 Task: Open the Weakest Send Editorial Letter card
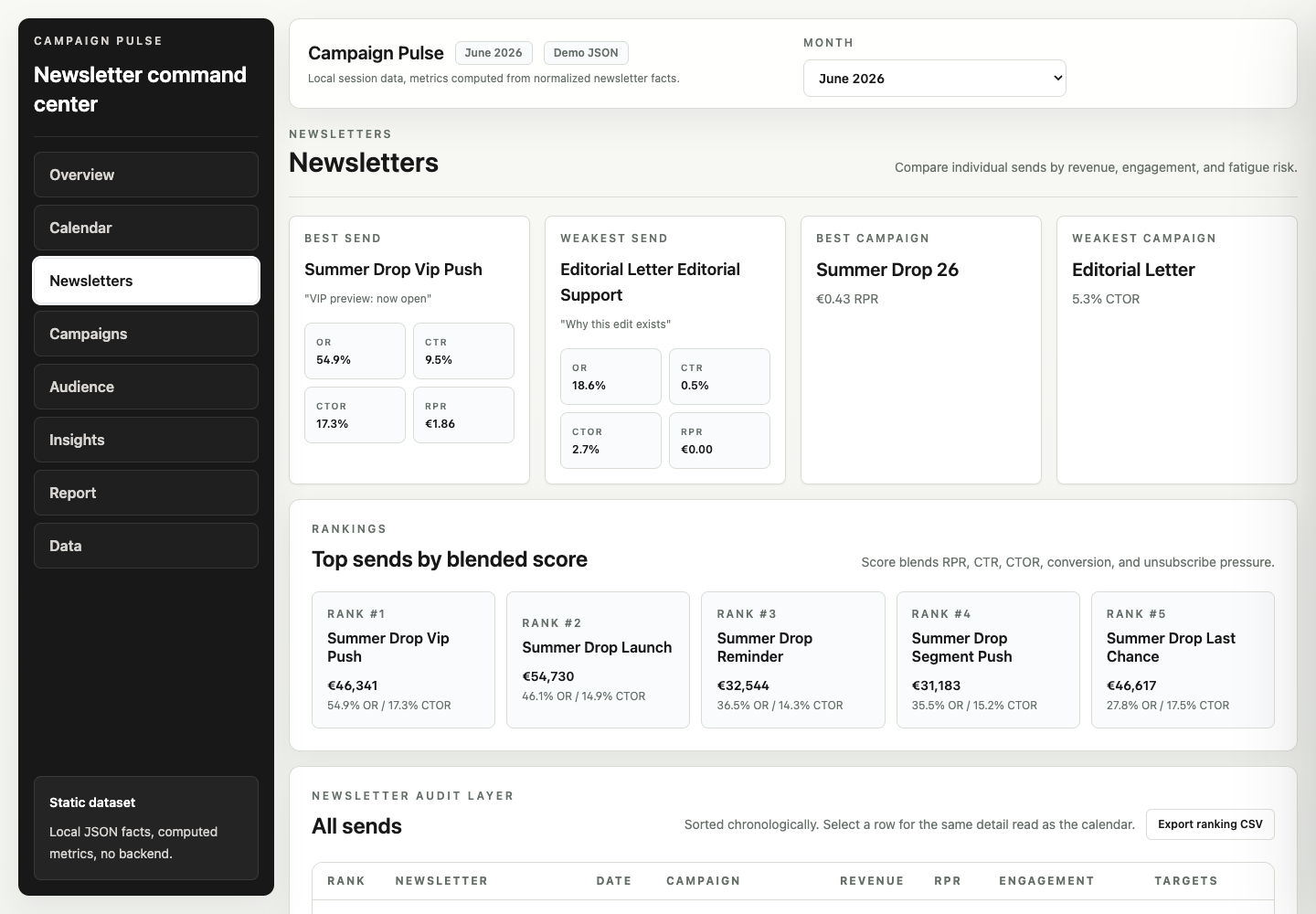tap(665, 350)
